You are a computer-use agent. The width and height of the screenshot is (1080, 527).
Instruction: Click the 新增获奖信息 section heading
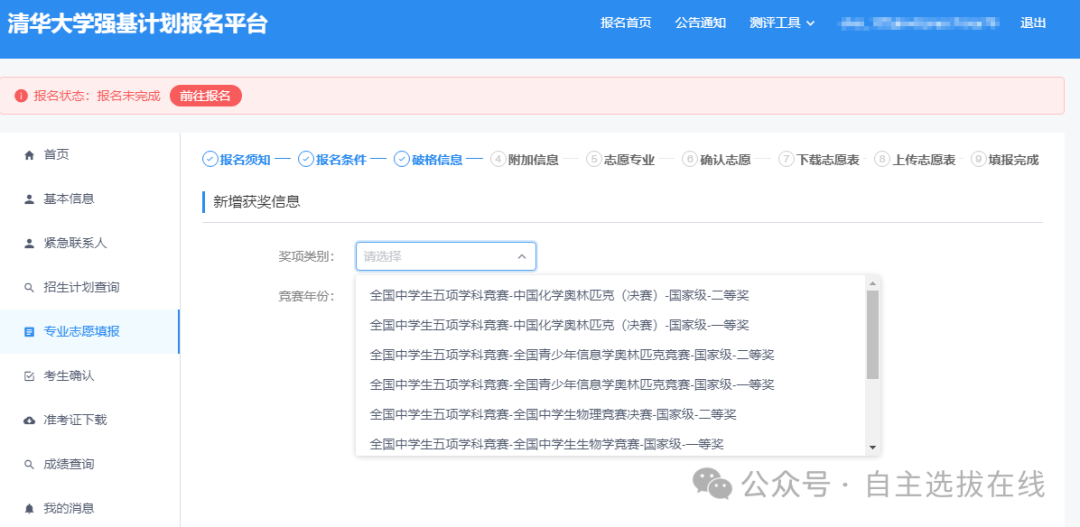256,202
